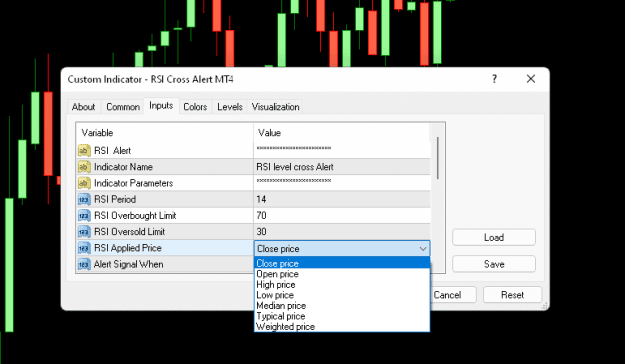Click the string icon beside Indicator Name
The image size is (625, 364).
pyautogui.click(x=84, y=167)
